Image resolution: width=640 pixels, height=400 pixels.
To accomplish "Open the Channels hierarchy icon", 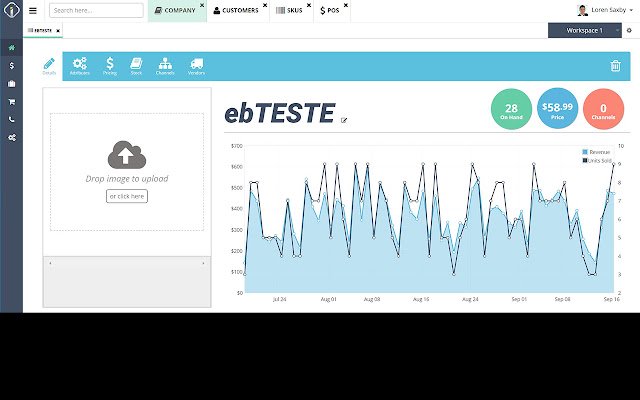I will [x=165, y=66].
